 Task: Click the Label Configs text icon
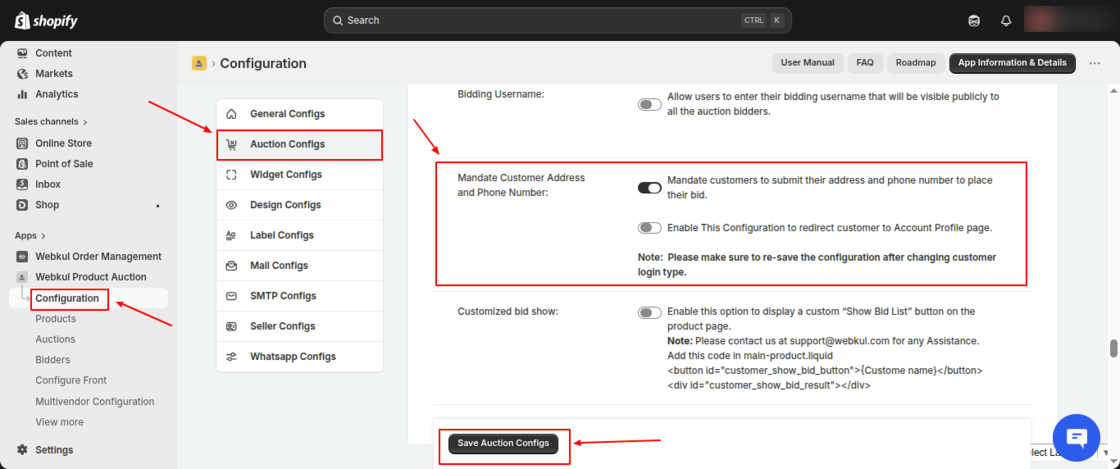[x=231, y=236]
